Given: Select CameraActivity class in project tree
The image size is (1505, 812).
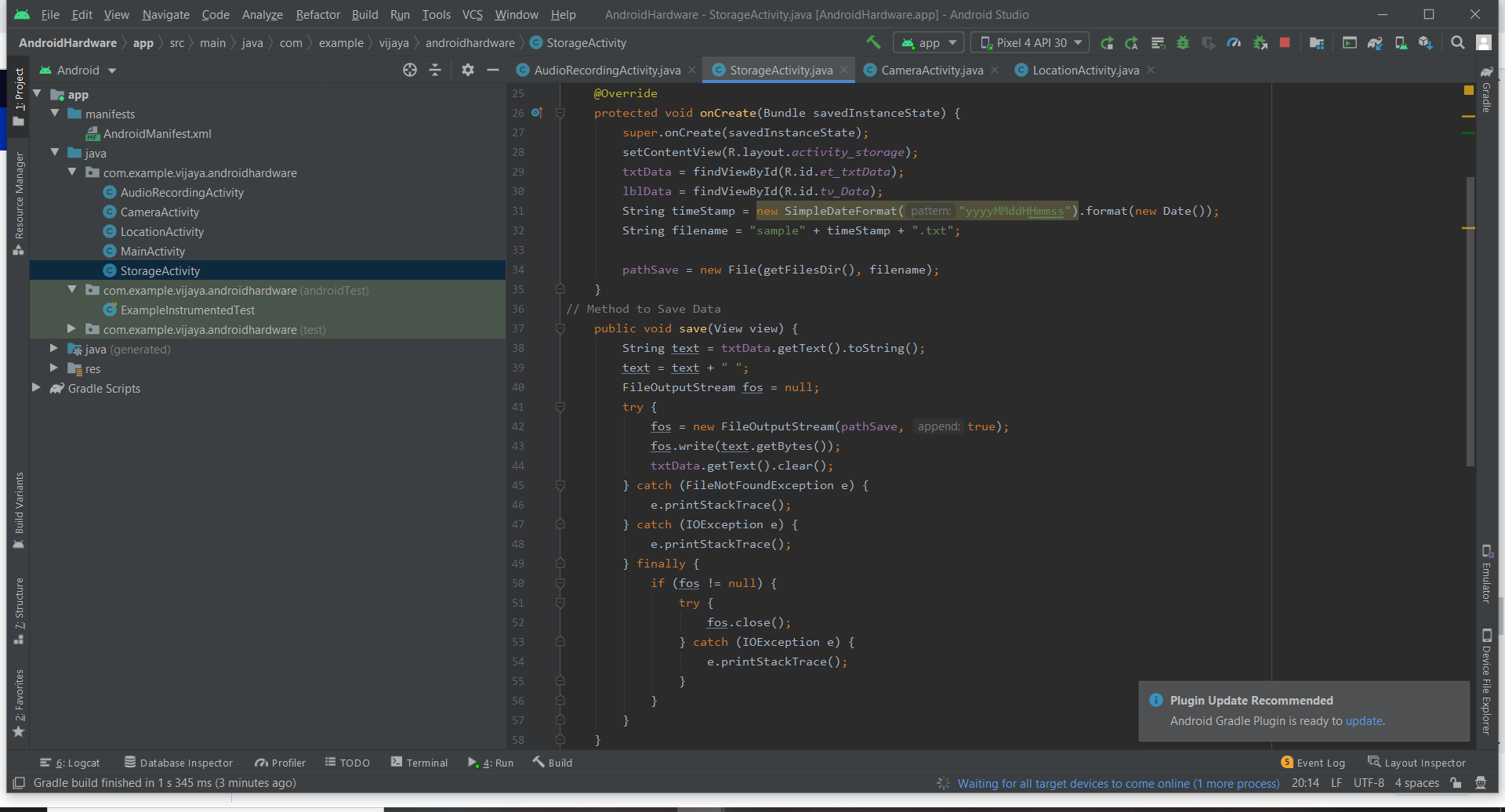Looking at the screenshot, I should point(160,212).
